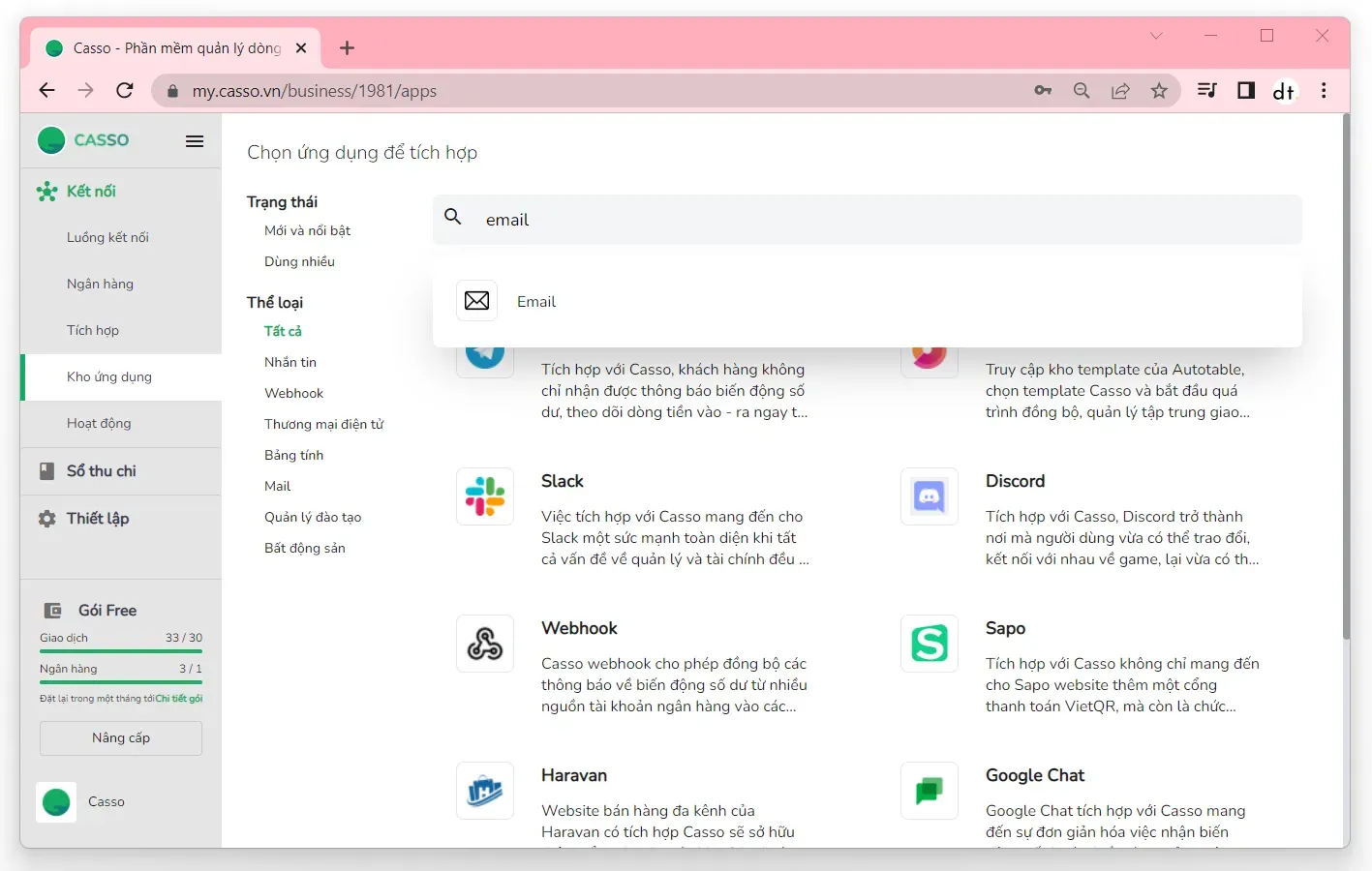Go back to previous page in browser

(x=46, y=90)
